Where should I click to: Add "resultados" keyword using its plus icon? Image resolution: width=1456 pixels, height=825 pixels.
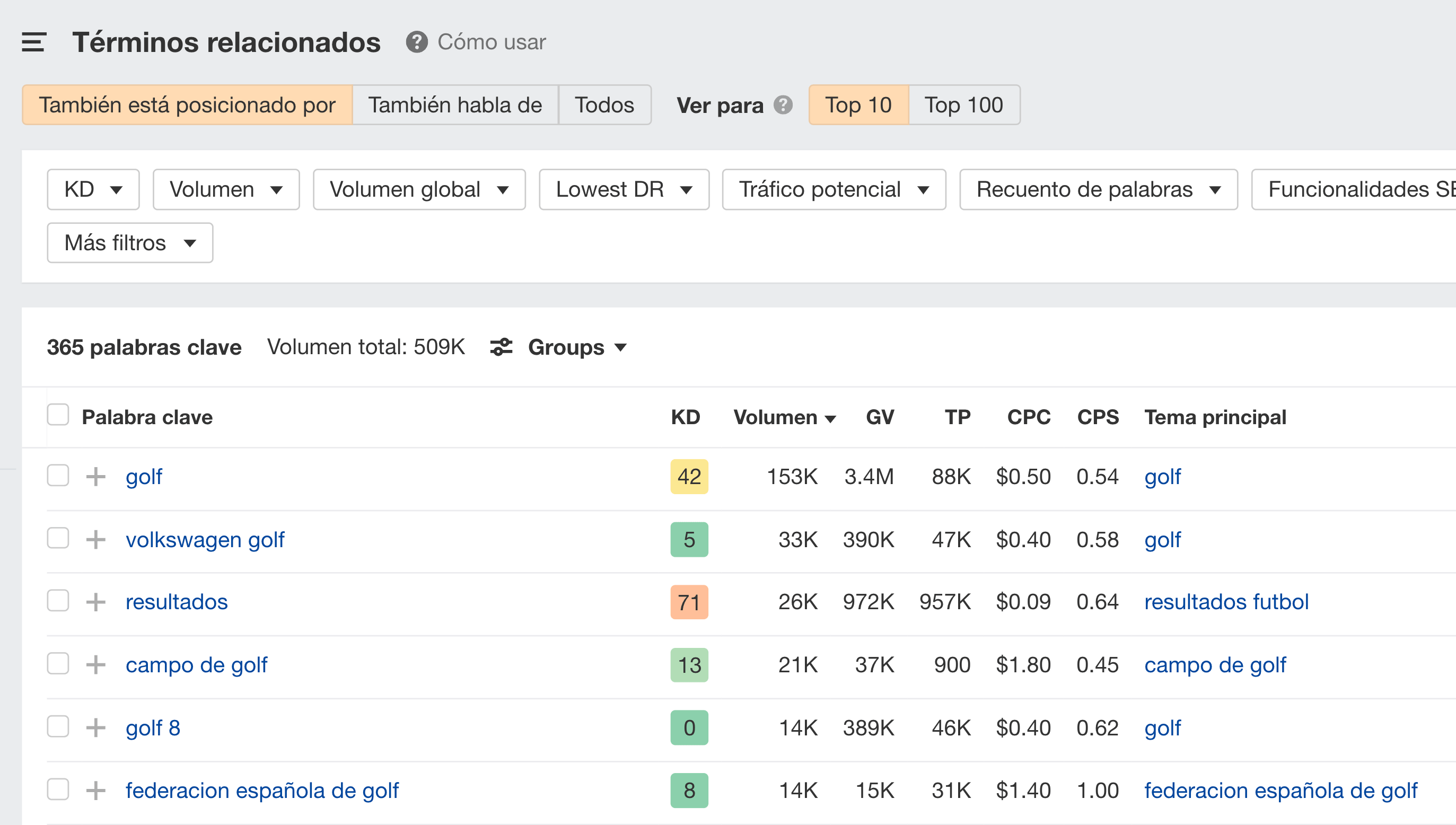[x=97, y=602]
